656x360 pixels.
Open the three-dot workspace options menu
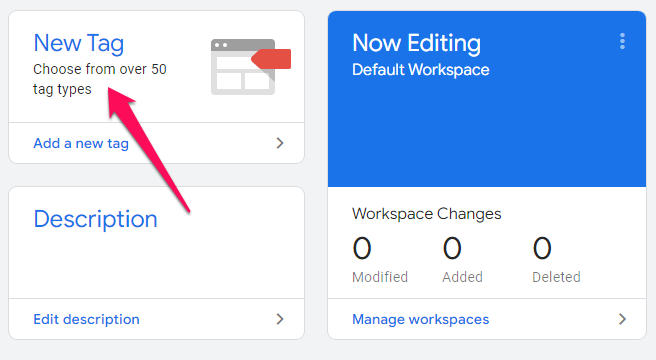pos(622,41)
